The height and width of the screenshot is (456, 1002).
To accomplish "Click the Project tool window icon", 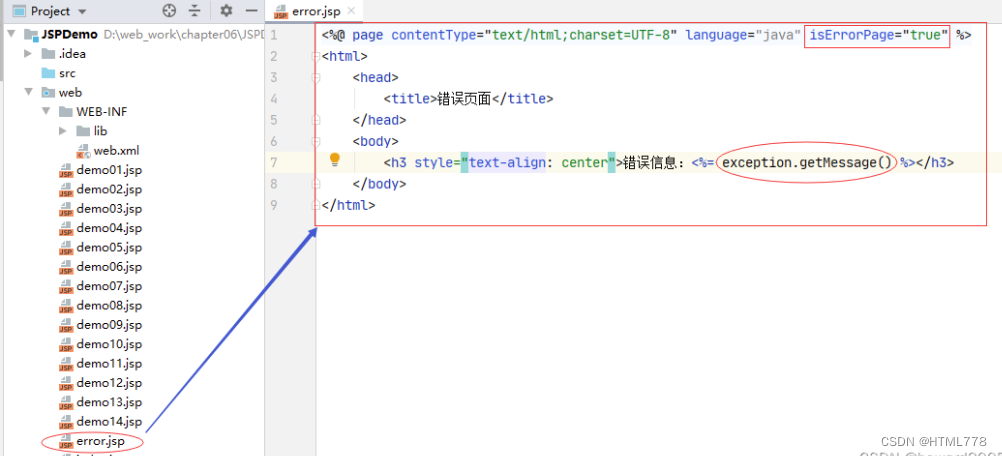I will (20, 11).
